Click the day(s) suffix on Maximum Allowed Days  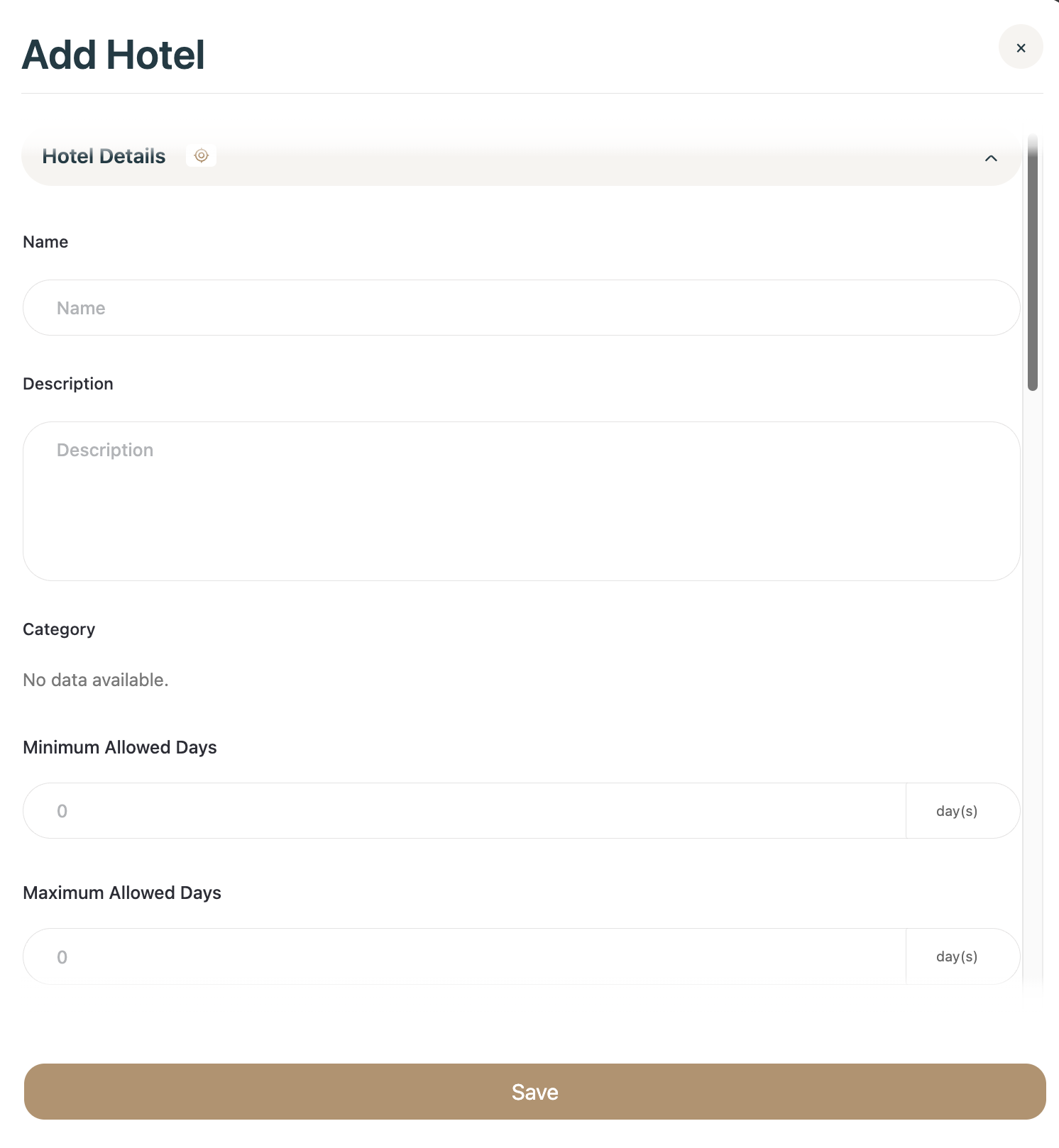coord(957,956)
